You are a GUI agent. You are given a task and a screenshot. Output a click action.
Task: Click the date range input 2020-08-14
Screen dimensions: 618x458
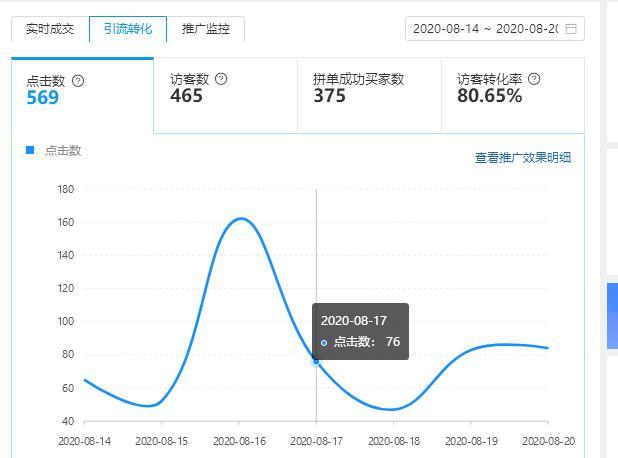click(x=495, y=29)
